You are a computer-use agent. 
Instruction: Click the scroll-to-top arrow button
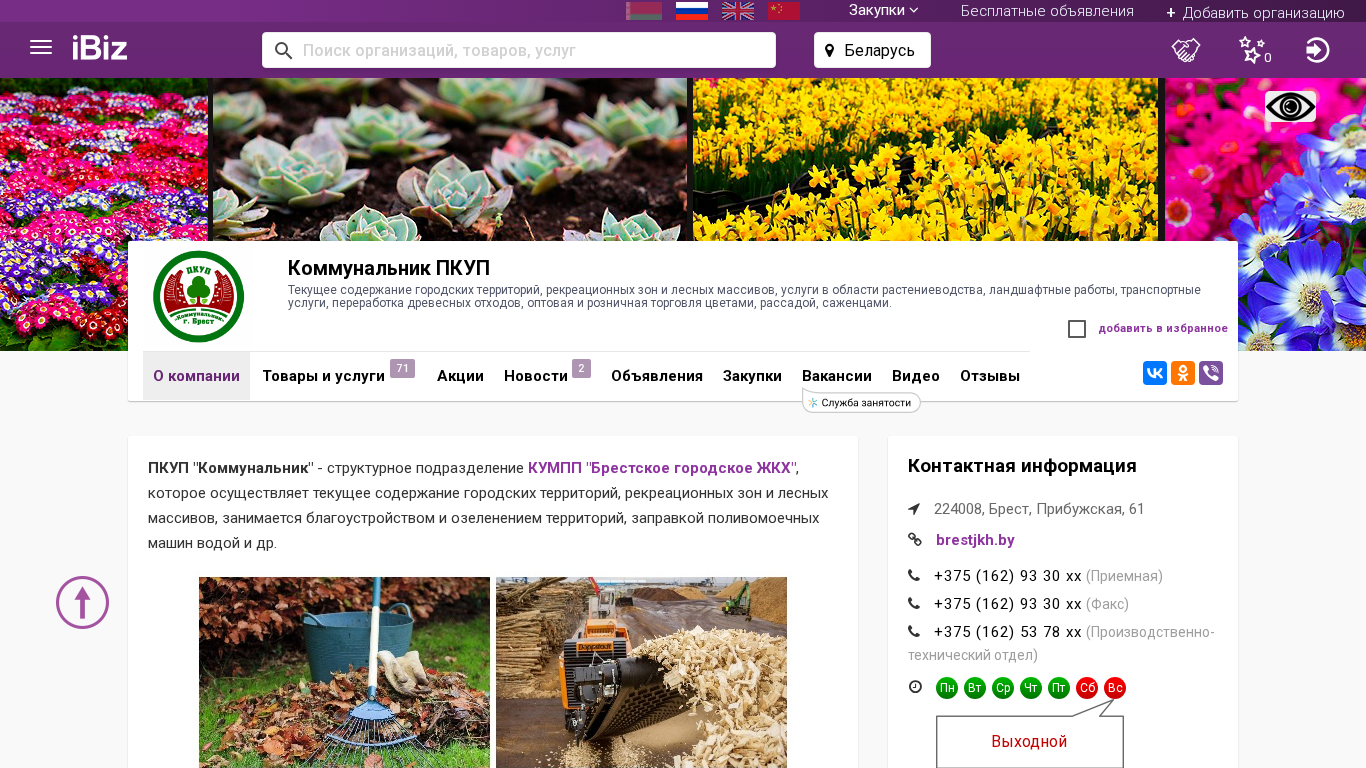pos(82,602)
